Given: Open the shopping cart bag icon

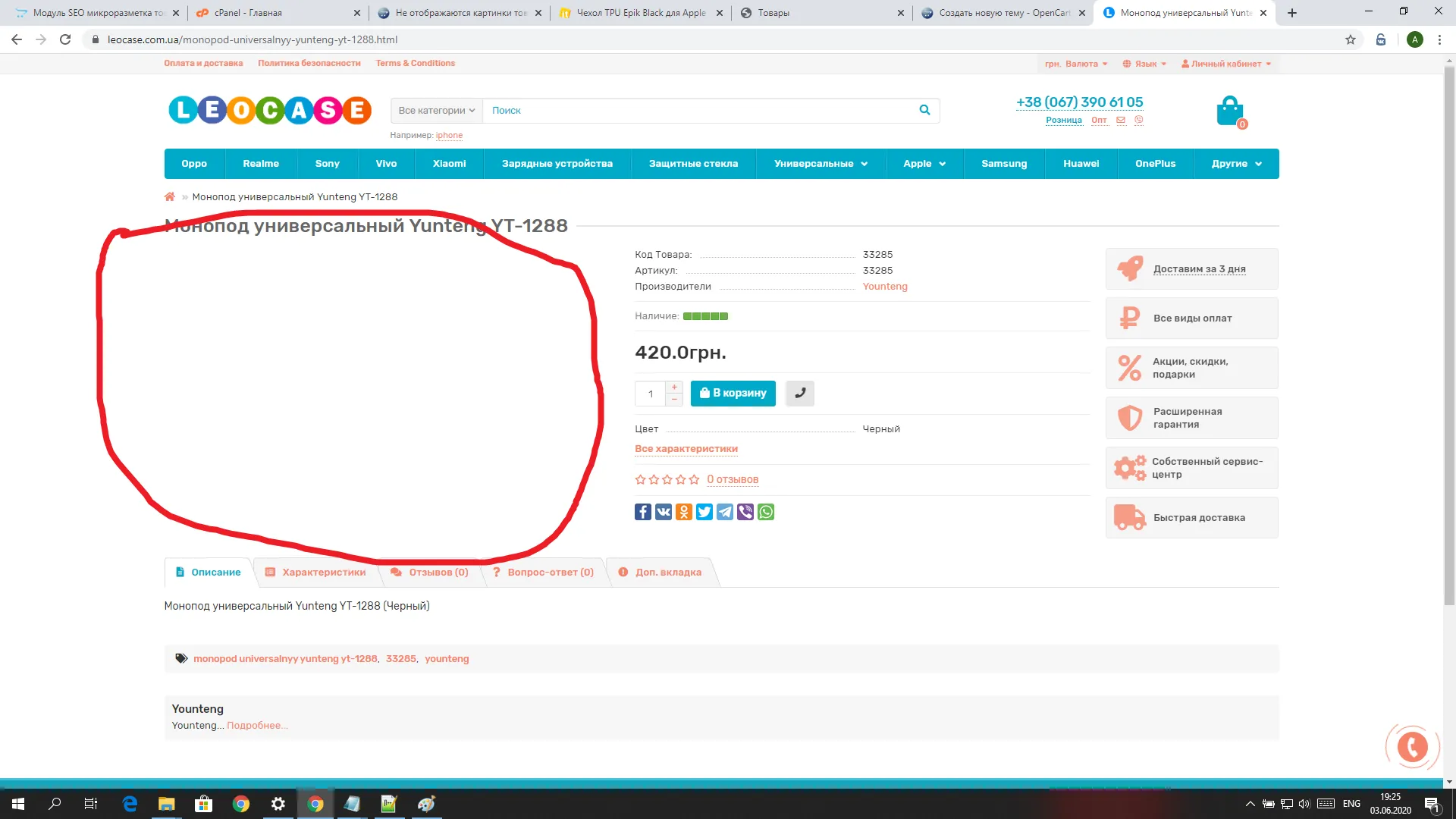Looking at the screenshot, I should pos(1229,111).
